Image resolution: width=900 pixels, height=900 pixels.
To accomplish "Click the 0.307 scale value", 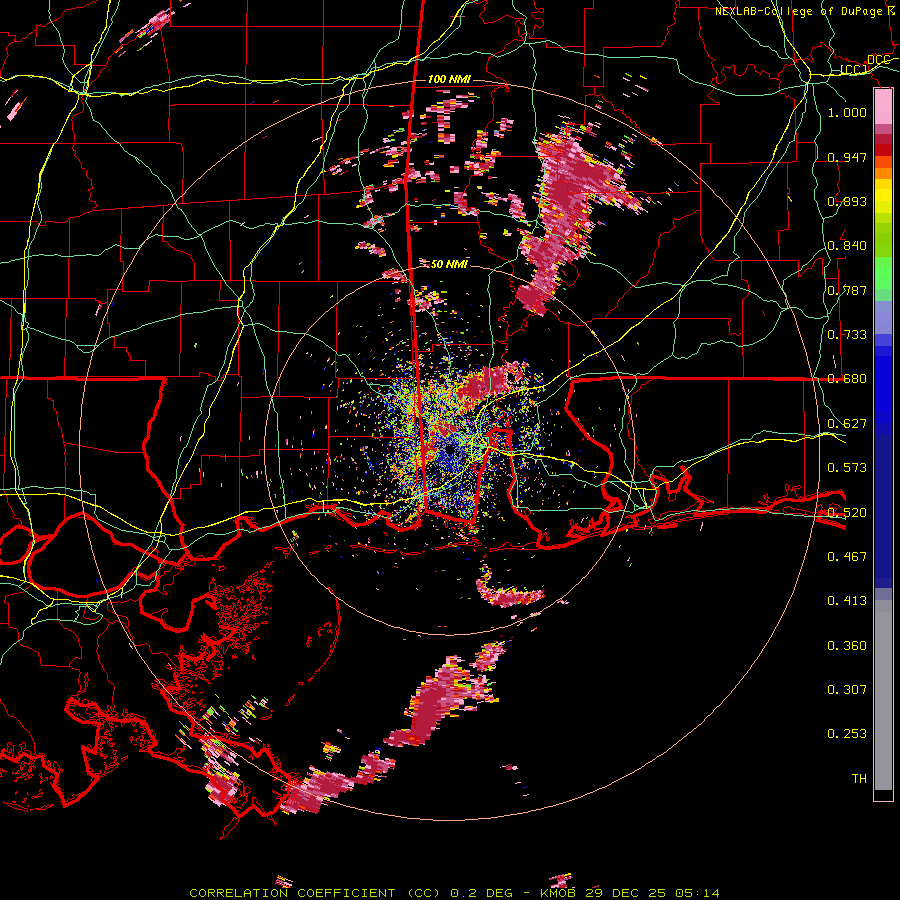I will tap(847, 690).
